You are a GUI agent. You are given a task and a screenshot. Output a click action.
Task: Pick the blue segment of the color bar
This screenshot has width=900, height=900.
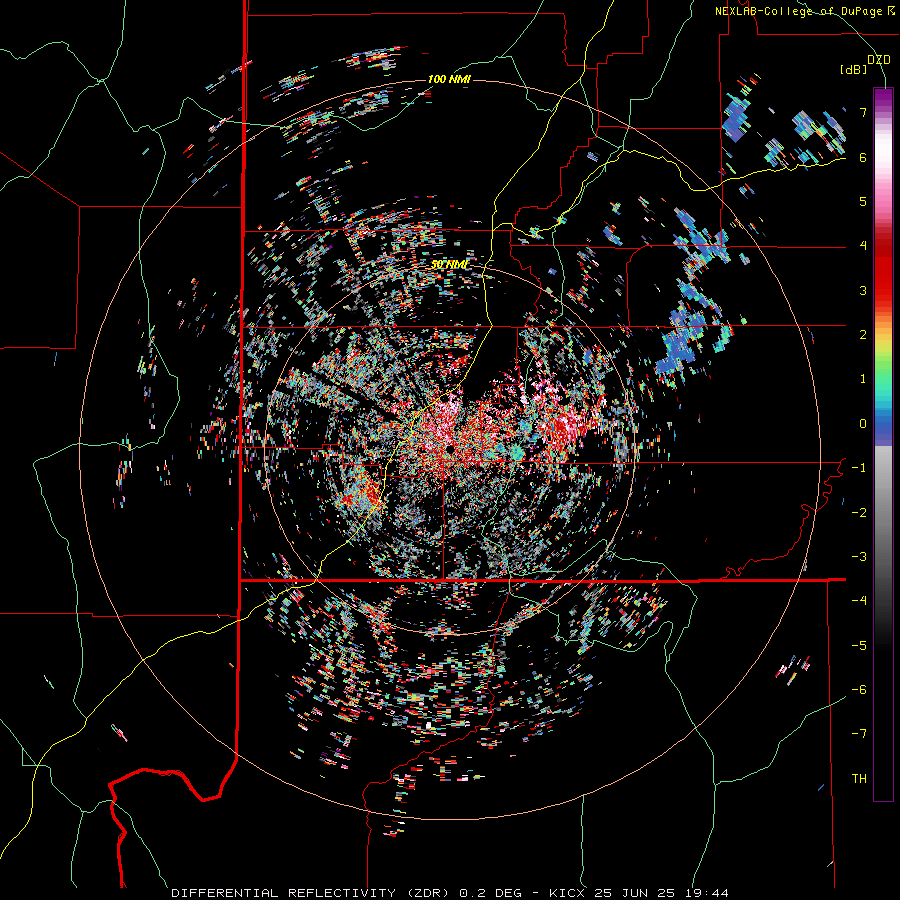pyautogui.click(x=883, y=428)
